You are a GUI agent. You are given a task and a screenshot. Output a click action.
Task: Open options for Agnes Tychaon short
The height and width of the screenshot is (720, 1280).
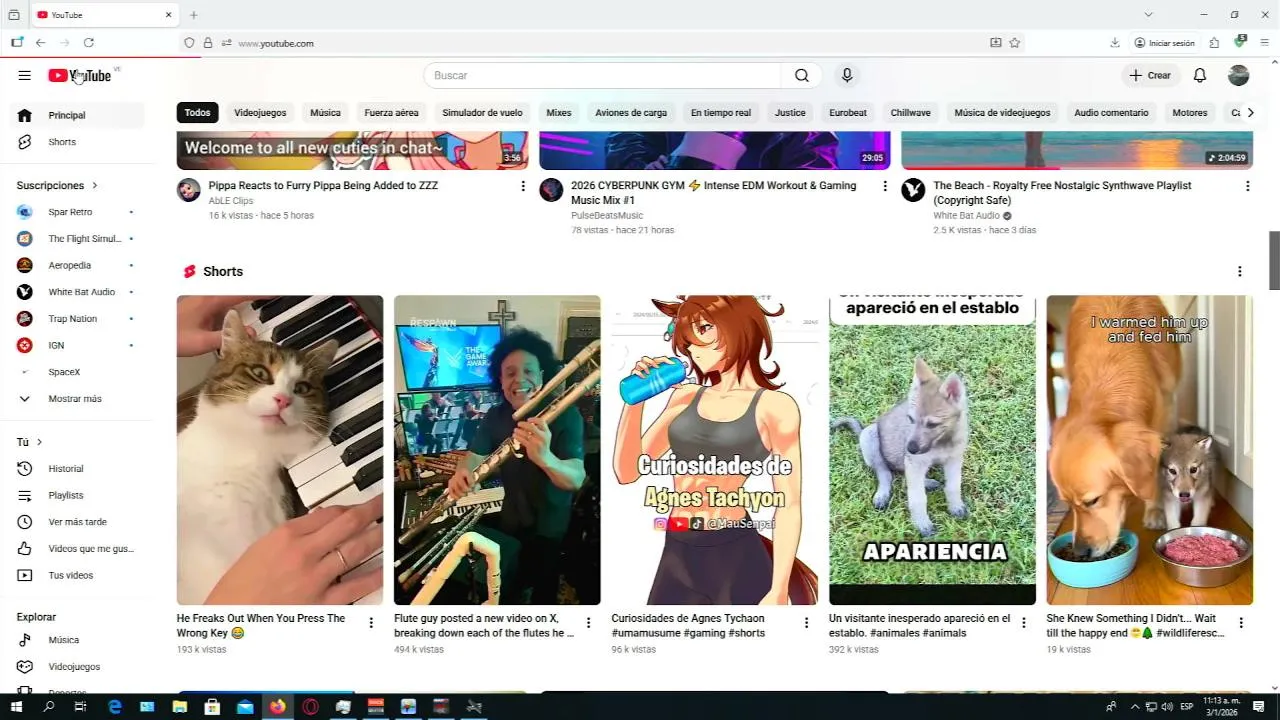pyautogui.click(x=806, y=623)
